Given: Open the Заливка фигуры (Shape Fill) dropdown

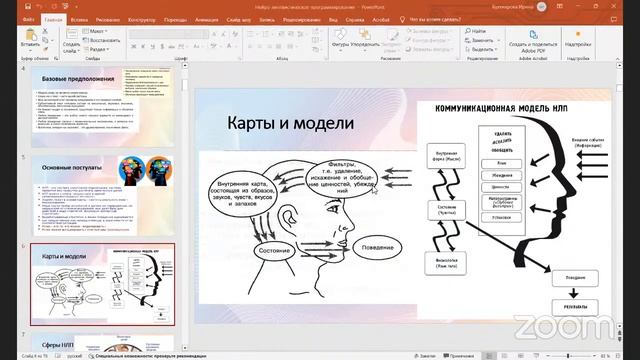Looking at the screenshot, I should (x=429, y=31).
